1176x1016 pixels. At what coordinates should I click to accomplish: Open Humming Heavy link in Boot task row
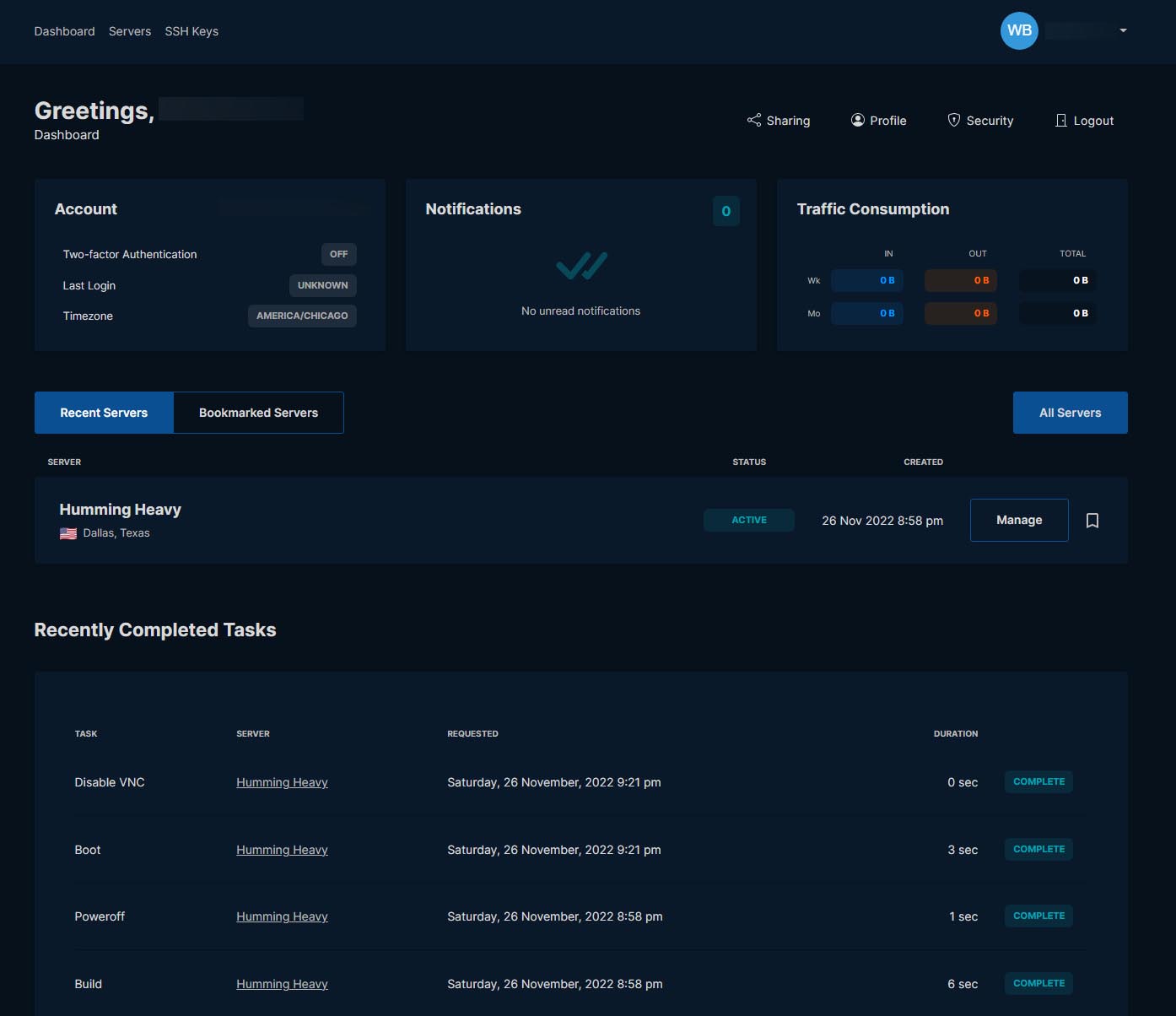282,850
